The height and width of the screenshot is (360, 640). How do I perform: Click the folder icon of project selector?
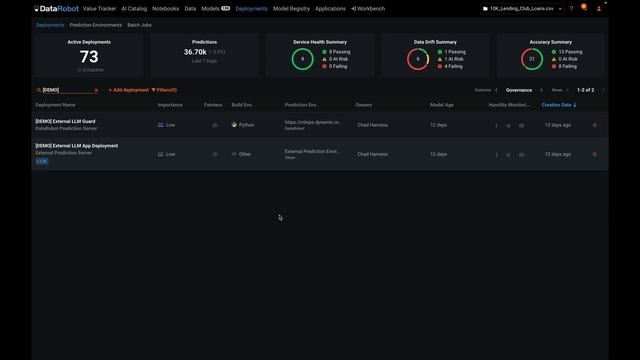(x=485, y=9)
